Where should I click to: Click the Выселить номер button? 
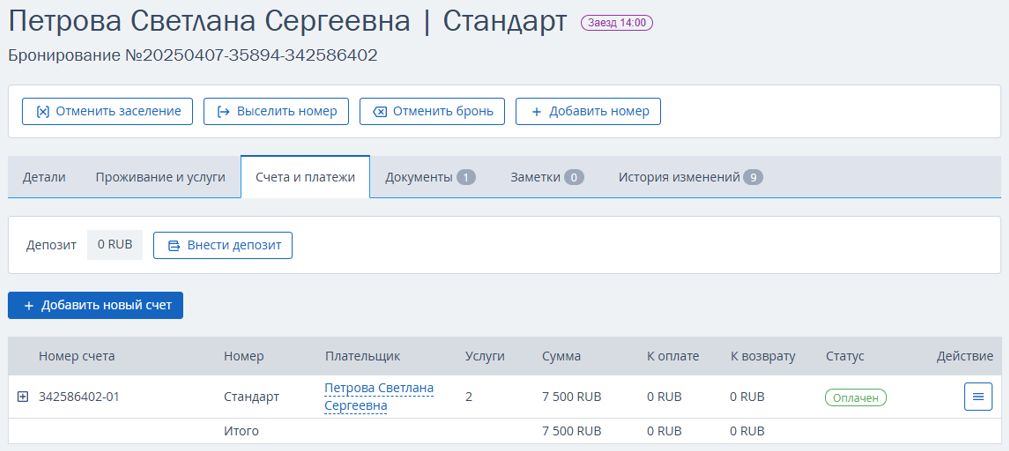[276, 111]
